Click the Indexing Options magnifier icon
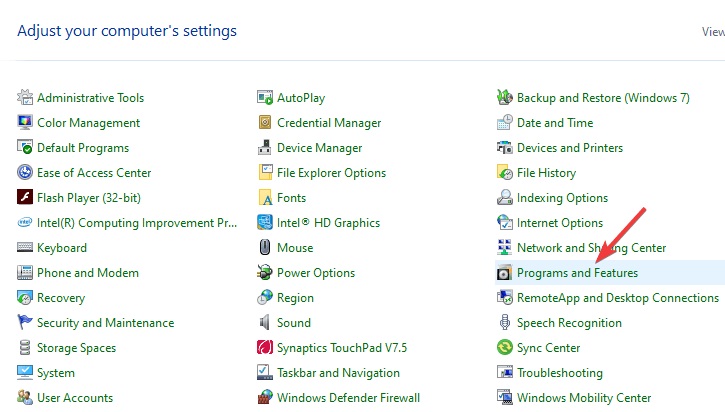725x412 pixels. click(505, 197)
